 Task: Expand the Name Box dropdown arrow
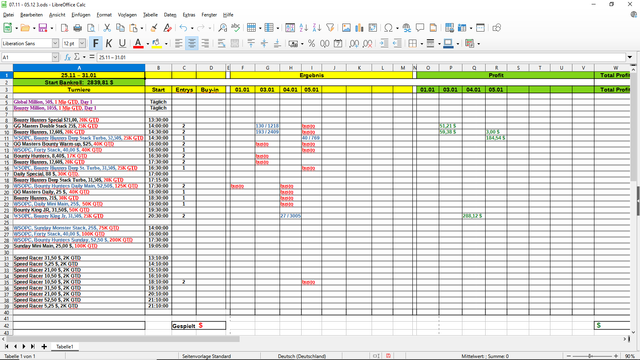55,57
